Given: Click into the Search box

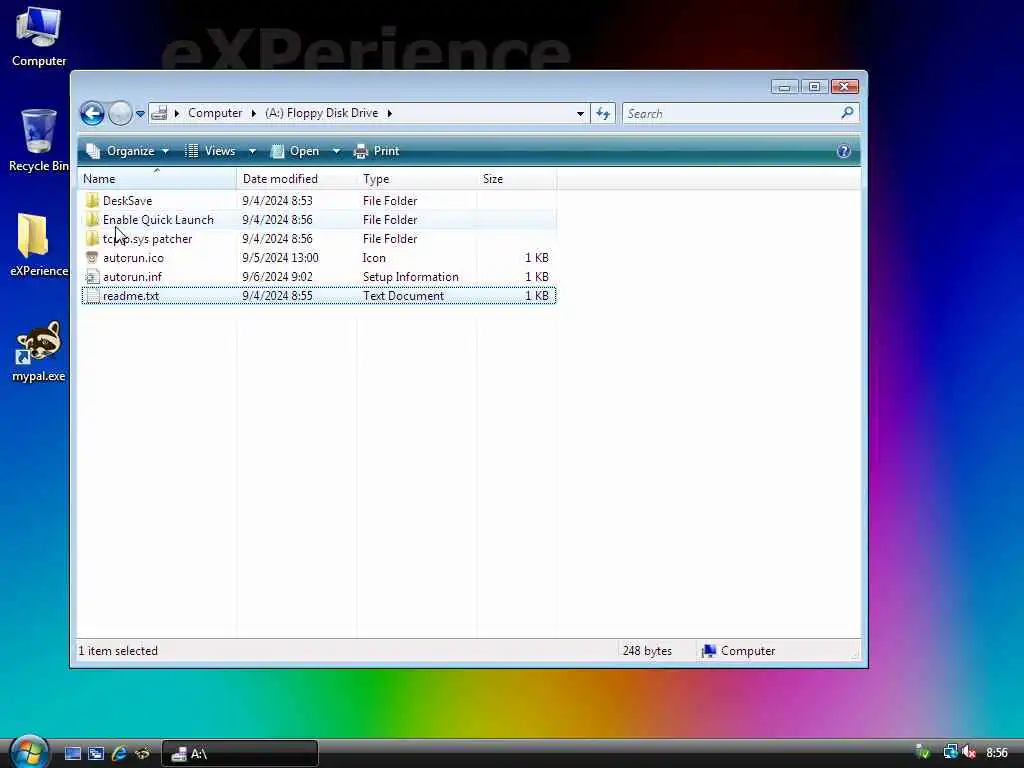Looking at the screenshot, I should tap(730, 114).
